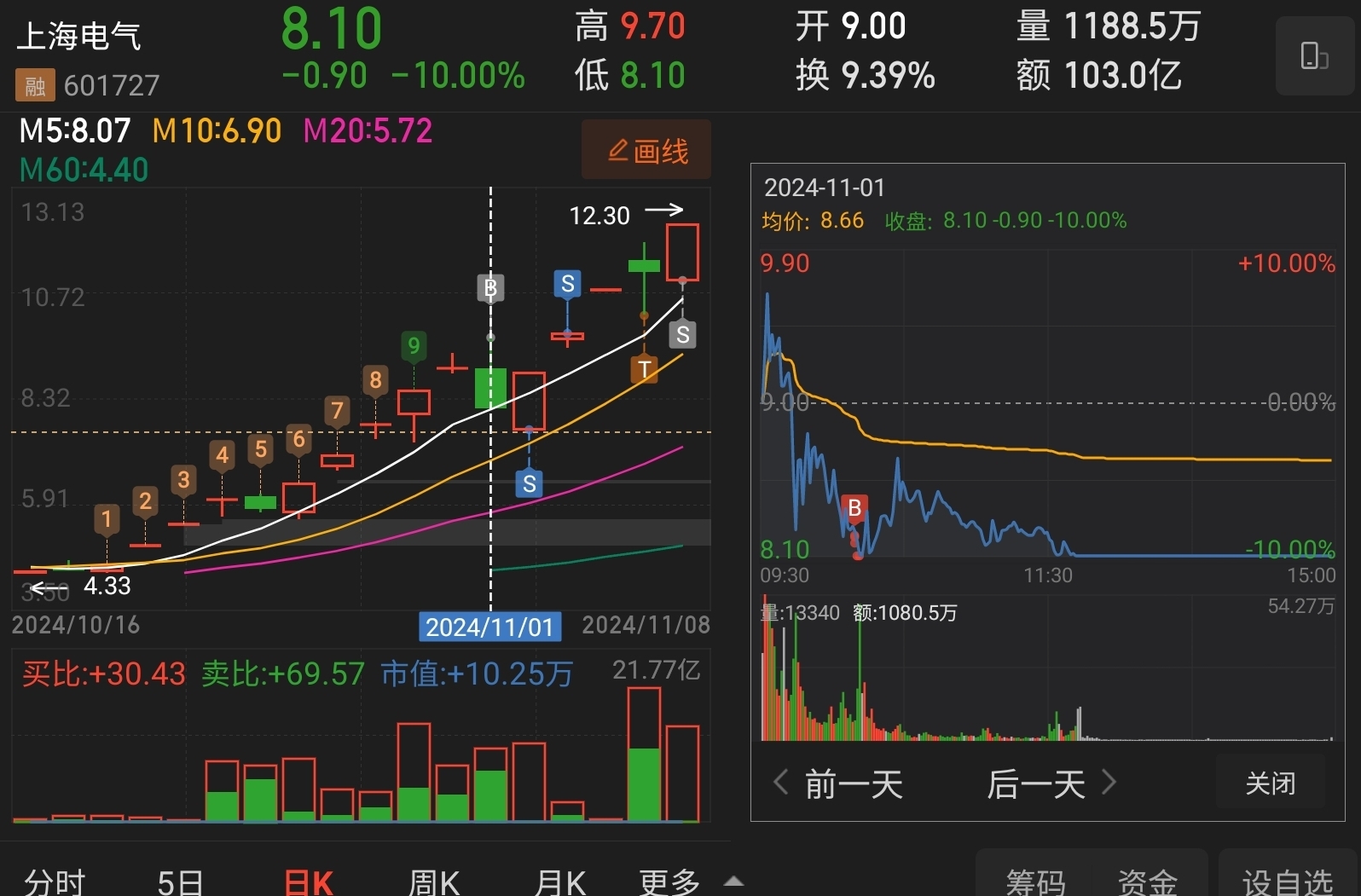Tap the 2024/11/01 date label on axis
This screenshot has height=896, width=1361.
point(490,627)
